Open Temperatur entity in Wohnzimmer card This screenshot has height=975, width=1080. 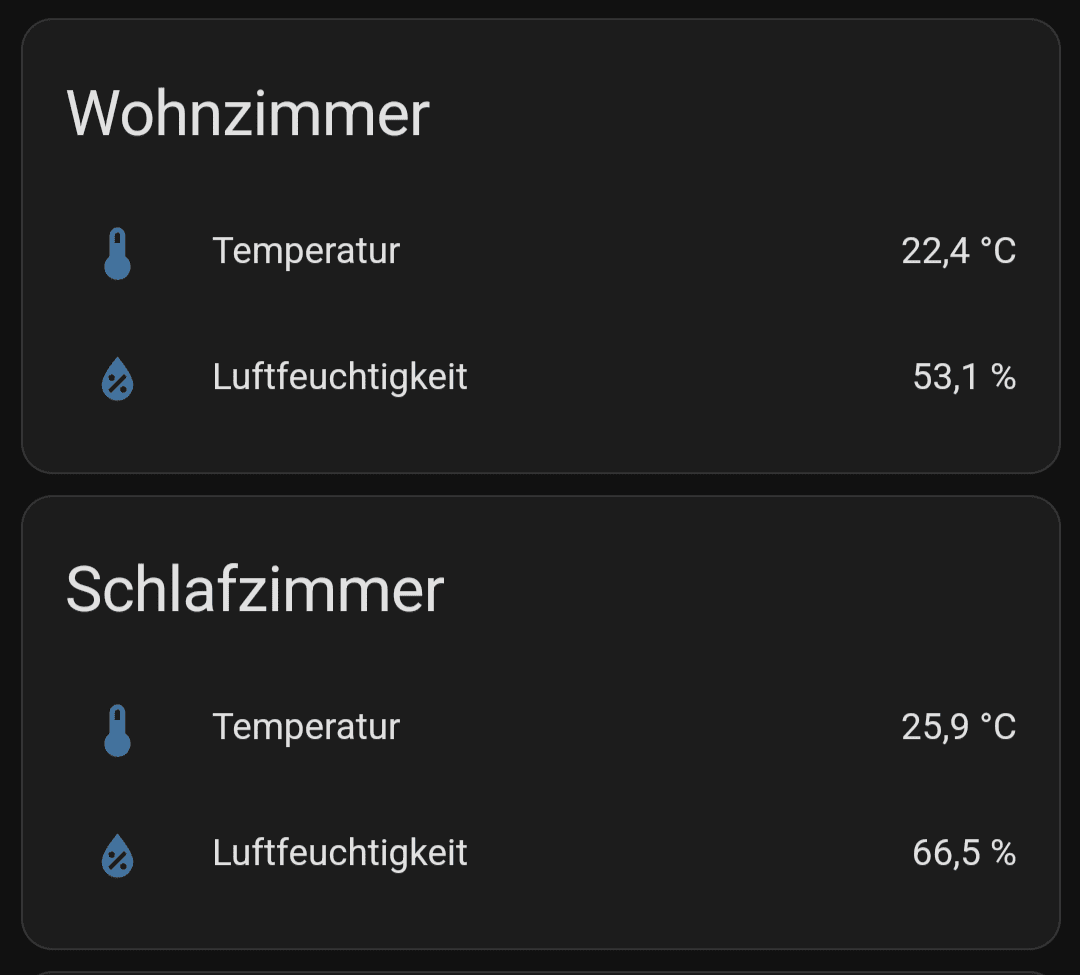tap(306, 250)
